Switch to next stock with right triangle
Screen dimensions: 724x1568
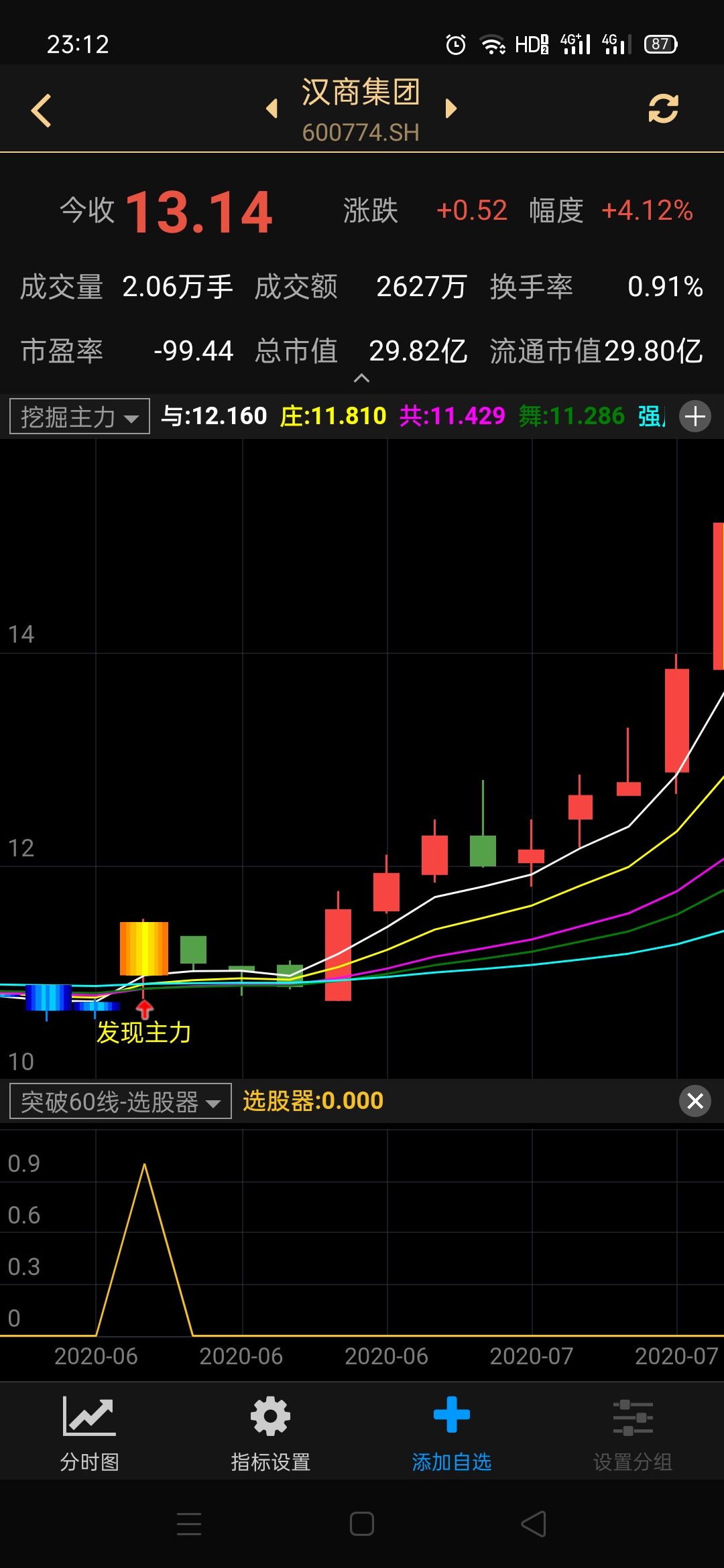tap(450, 109)
